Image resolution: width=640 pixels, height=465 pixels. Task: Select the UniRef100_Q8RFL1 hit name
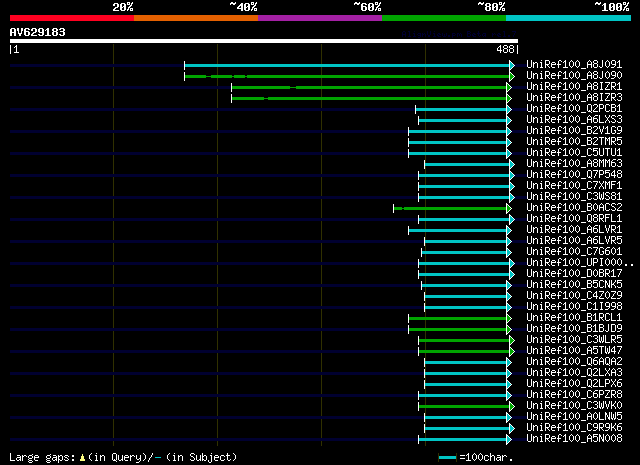click(x=574, y=218)
